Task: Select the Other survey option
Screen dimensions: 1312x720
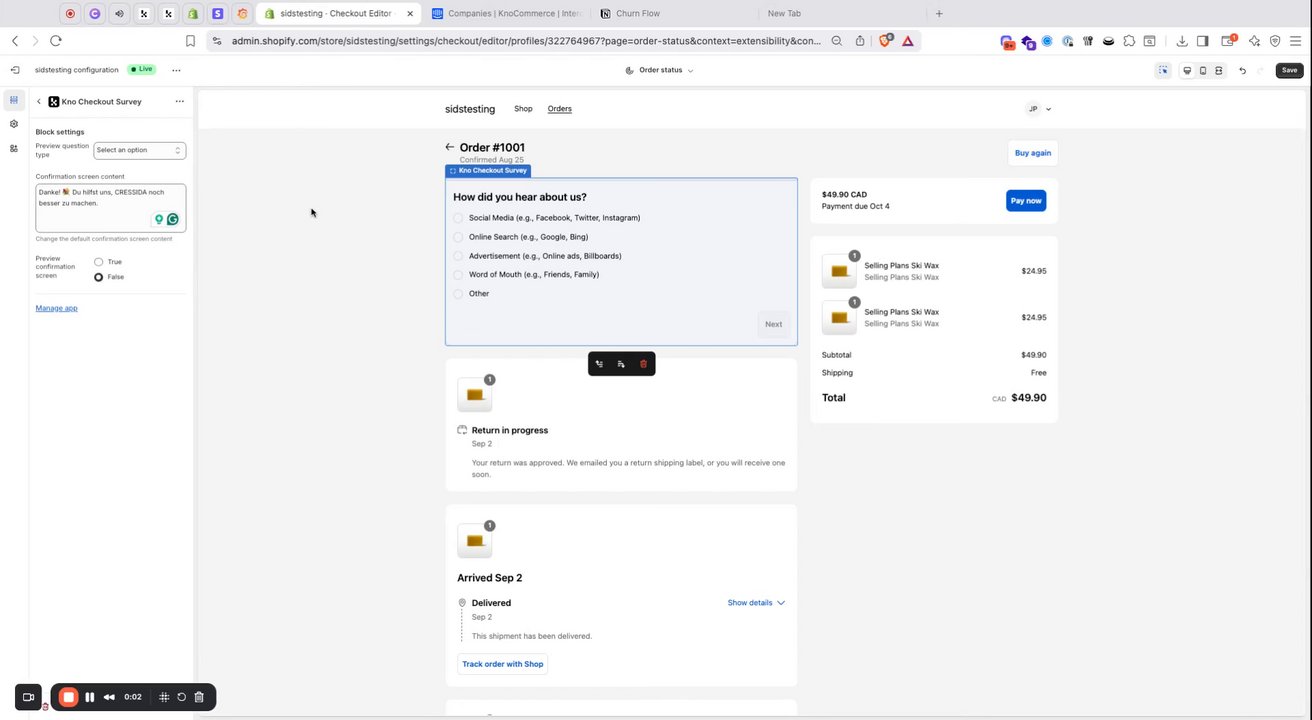Action: (458, 294)
